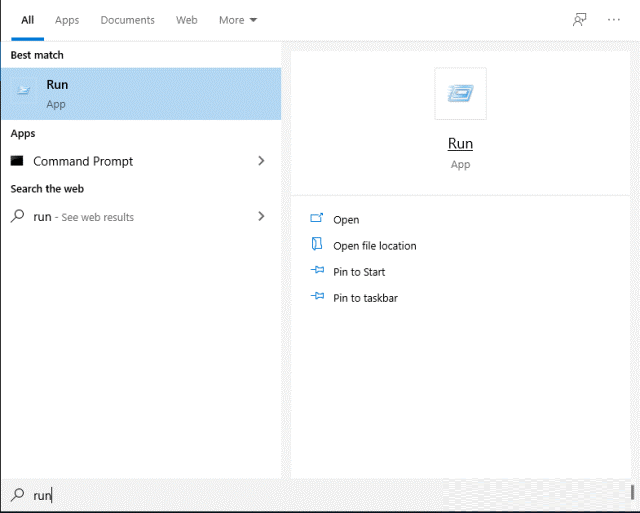
Task: Click the Open file location icon
Action: 317,244
